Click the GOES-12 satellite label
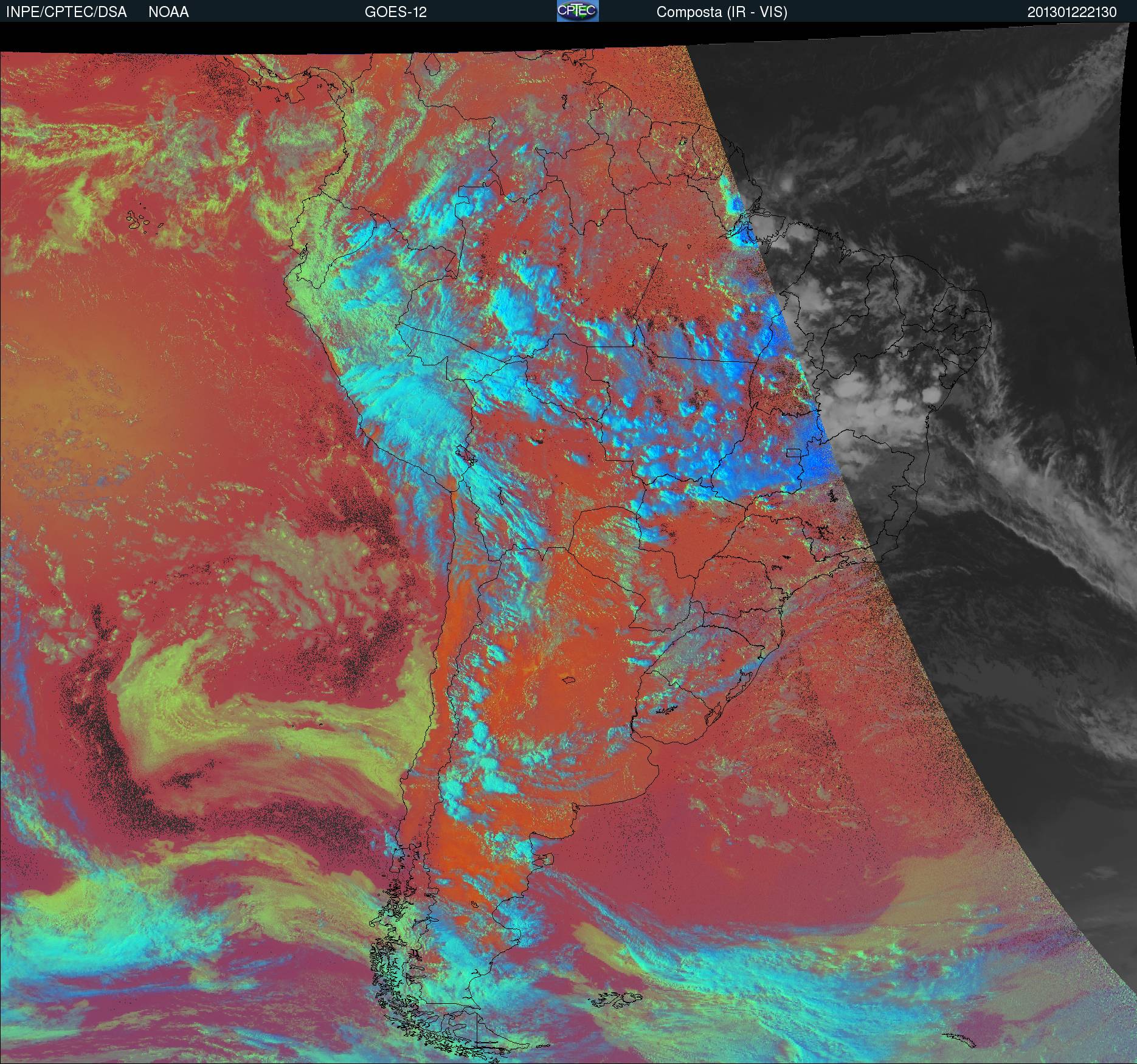This screenshot has width=1137, height=1064. point(396,12)
